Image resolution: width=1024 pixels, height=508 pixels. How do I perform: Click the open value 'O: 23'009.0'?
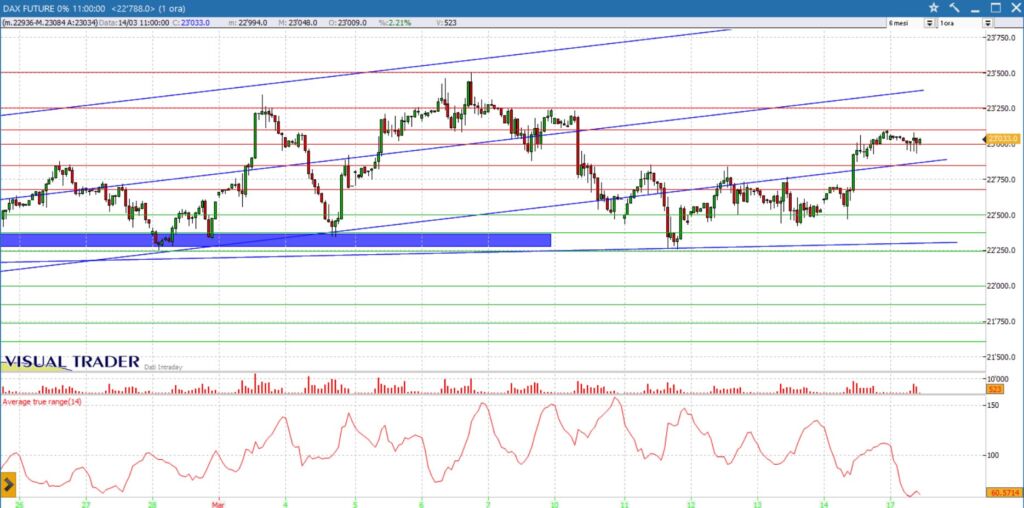[347, 23]
